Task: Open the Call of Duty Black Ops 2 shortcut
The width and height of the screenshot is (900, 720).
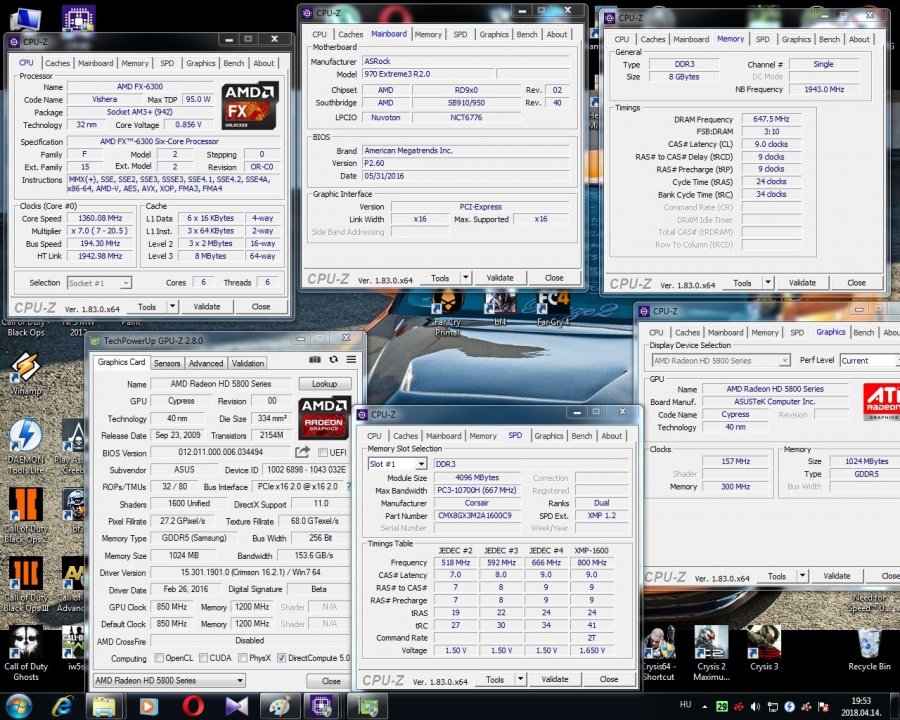Action: tap(25, 515)
